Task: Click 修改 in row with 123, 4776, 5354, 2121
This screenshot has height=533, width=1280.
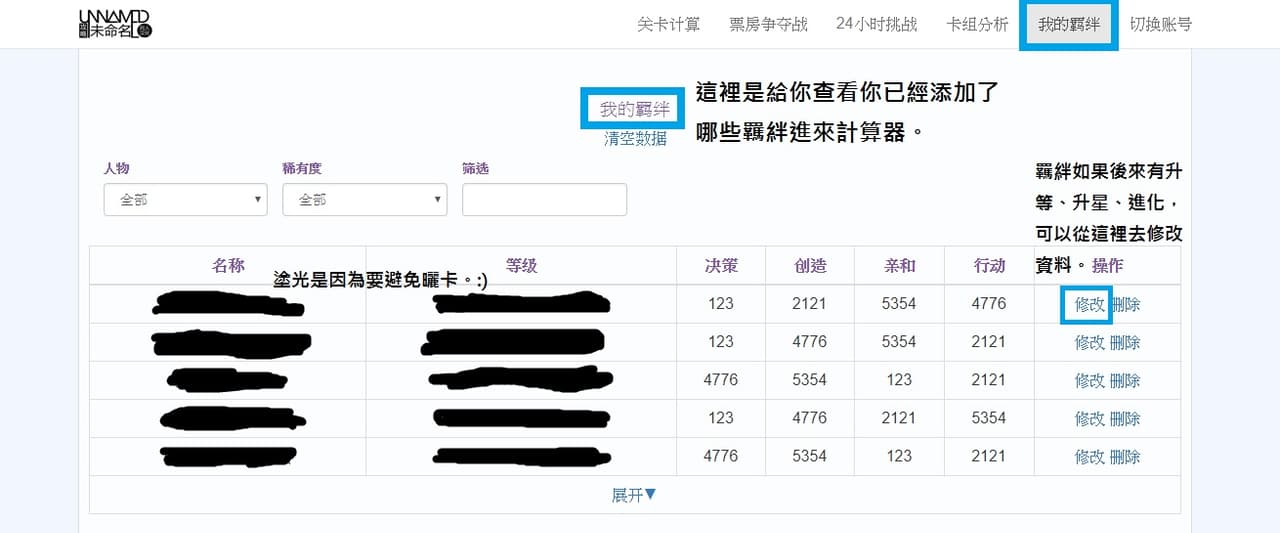Action: (x=1089, y=342)
